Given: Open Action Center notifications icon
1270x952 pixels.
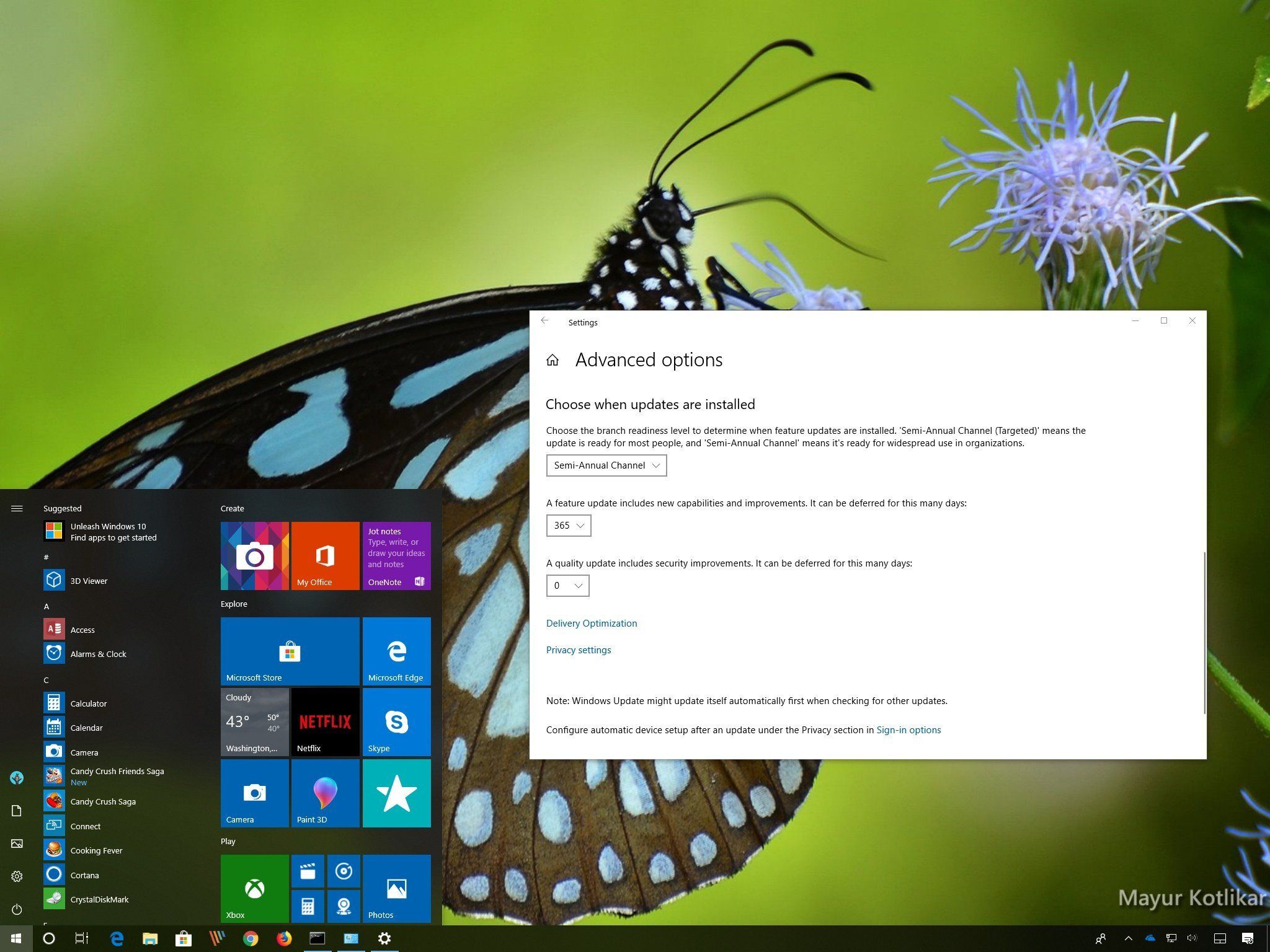Looking at the screenshot, I should pyautogui.click(x=1248, y=938).
